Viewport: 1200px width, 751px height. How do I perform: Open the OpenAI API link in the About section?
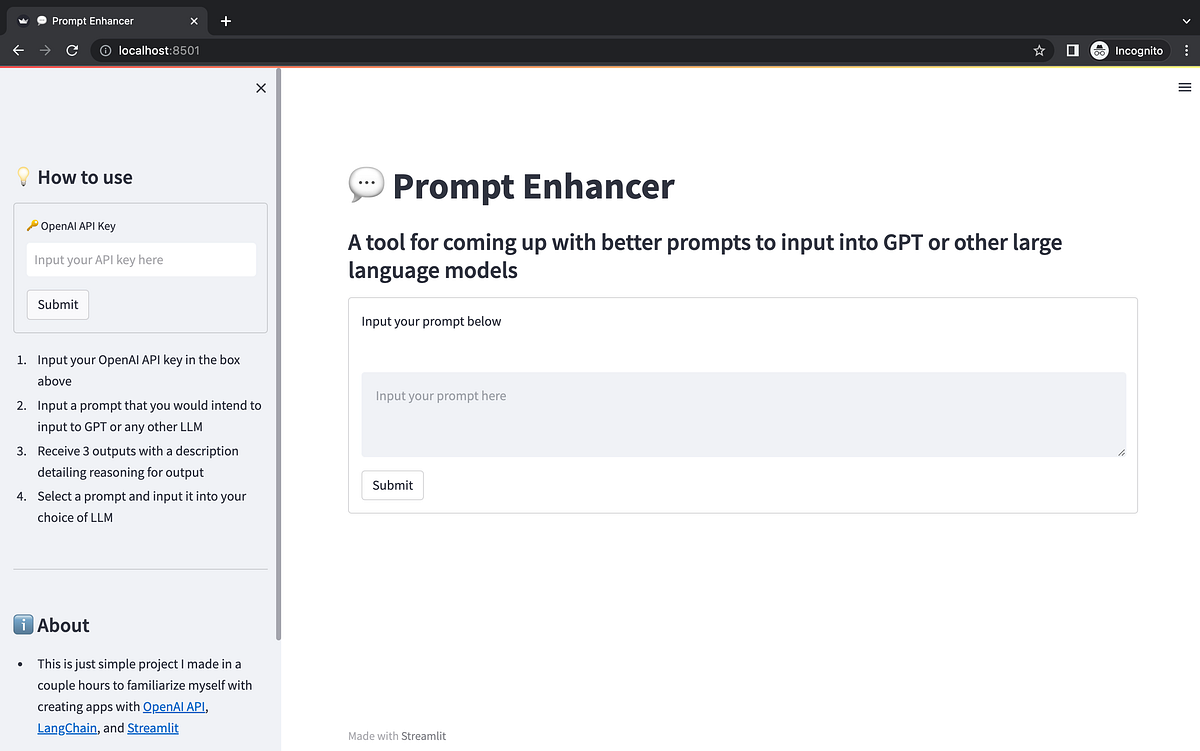click(x=173, y=706)
